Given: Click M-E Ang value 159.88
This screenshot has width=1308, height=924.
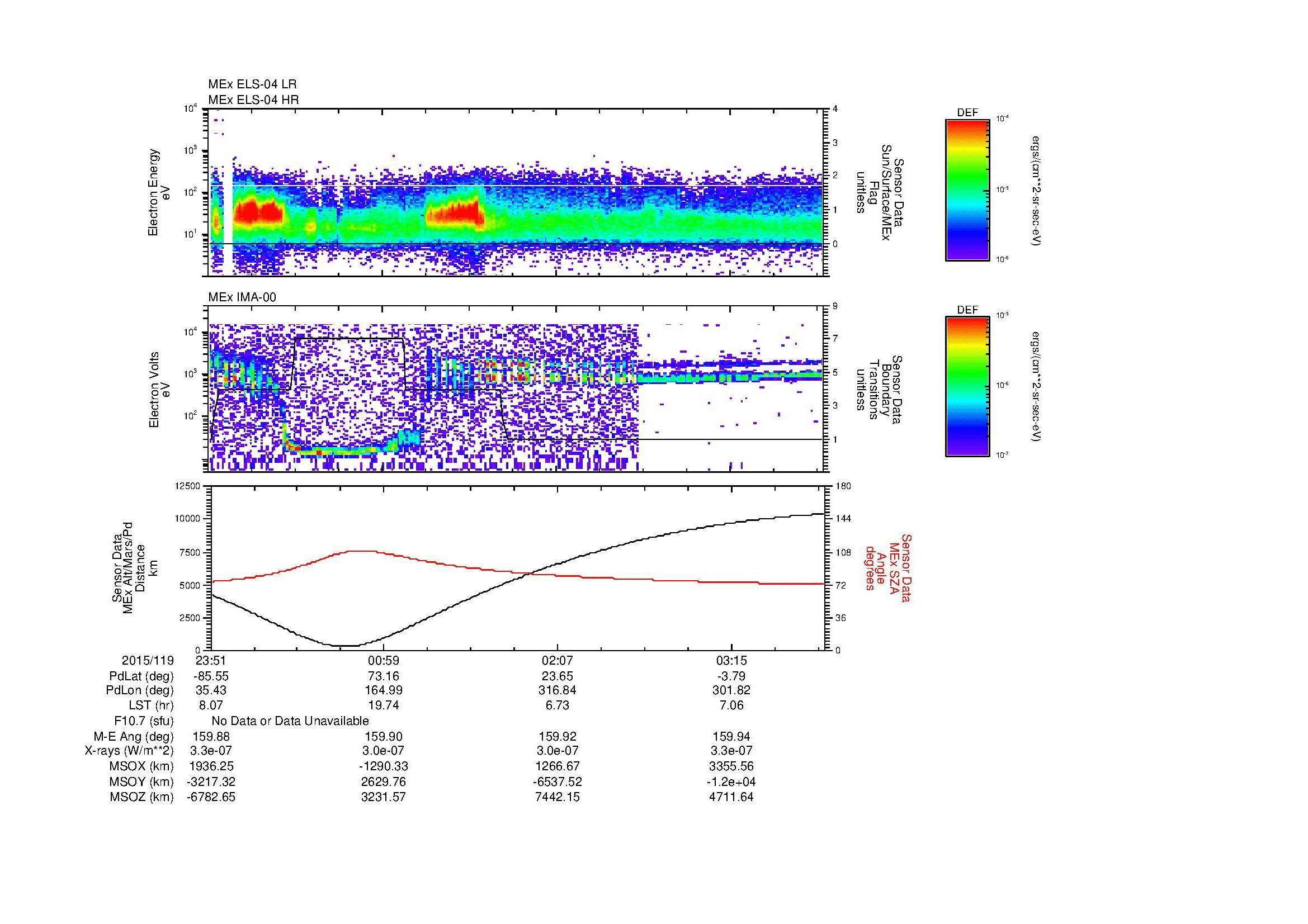Looking at the screenshot, I should (211, 736).
